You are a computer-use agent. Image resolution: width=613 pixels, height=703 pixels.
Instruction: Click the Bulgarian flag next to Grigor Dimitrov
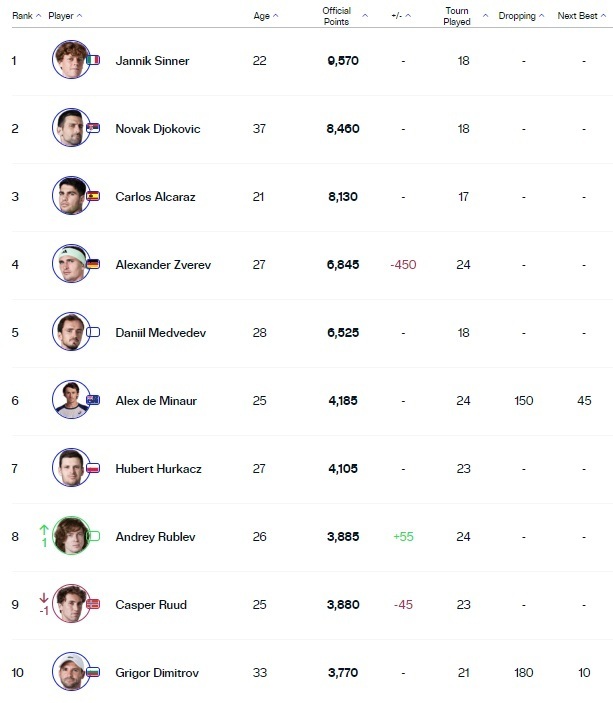pyautogui.click(x=94, y=672)
